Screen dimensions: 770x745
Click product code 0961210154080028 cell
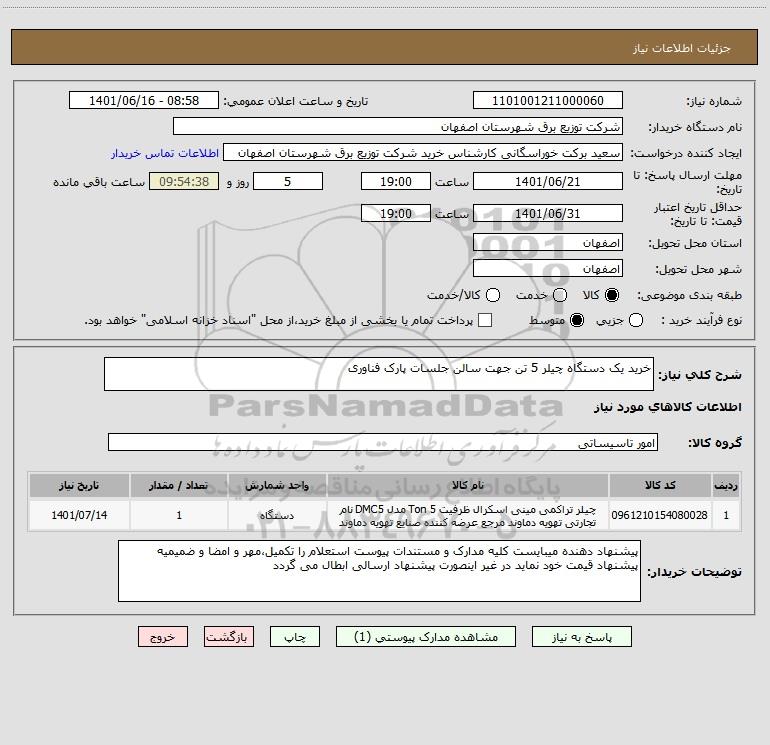[x=660, y=515]
